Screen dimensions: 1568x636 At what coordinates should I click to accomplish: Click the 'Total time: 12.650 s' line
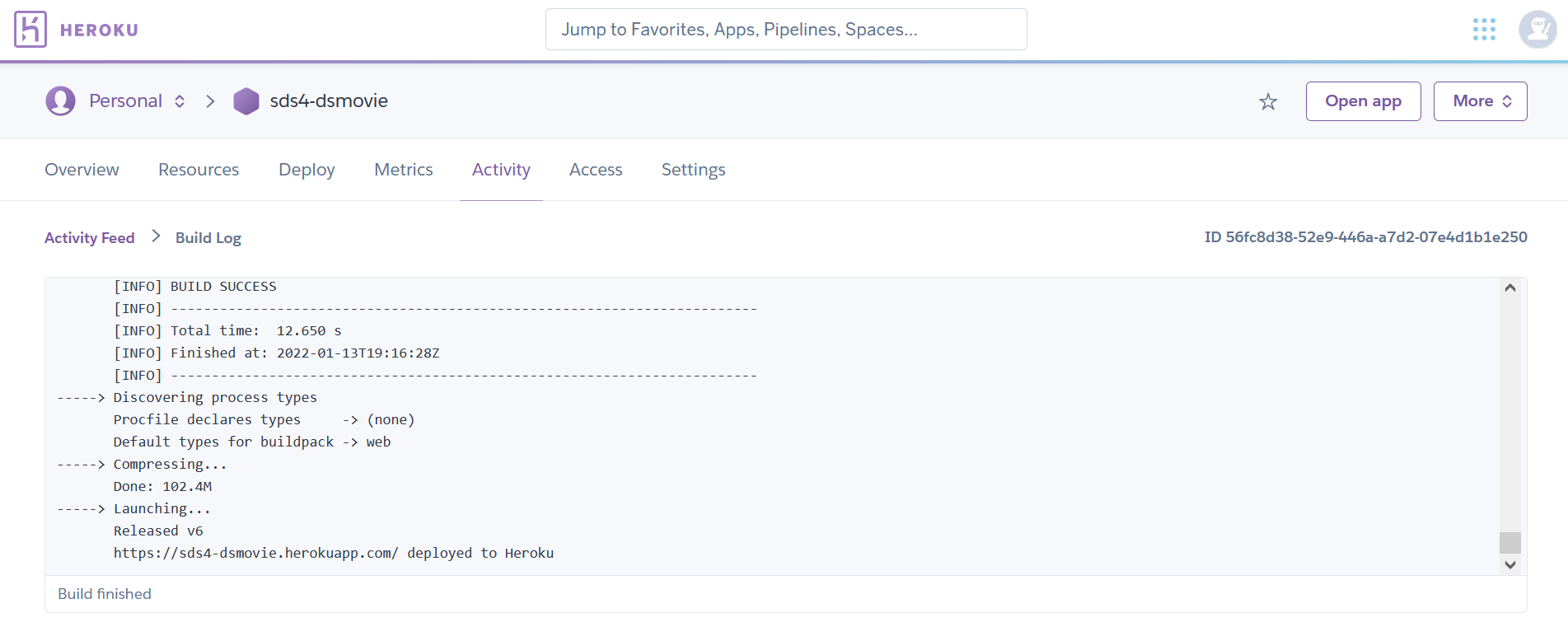(227, 331)
